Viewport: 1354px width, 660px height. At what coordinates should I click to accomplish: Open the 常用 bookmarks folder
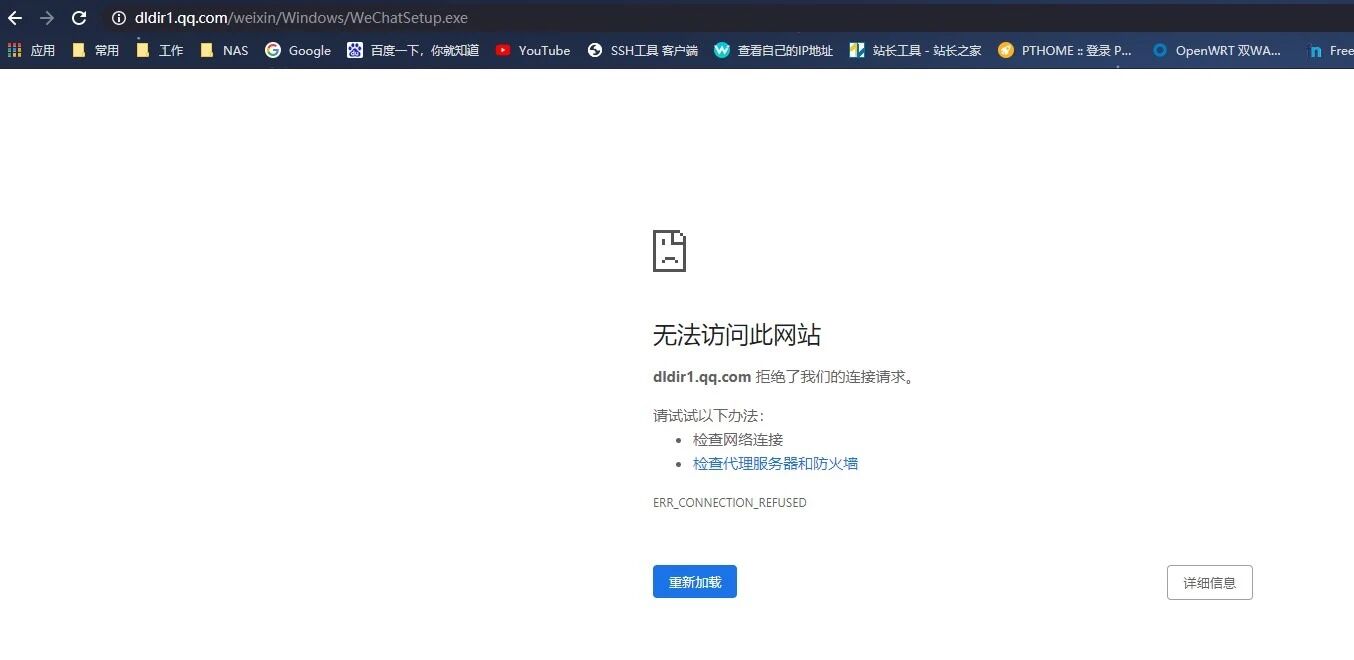[x=96, y=50]
